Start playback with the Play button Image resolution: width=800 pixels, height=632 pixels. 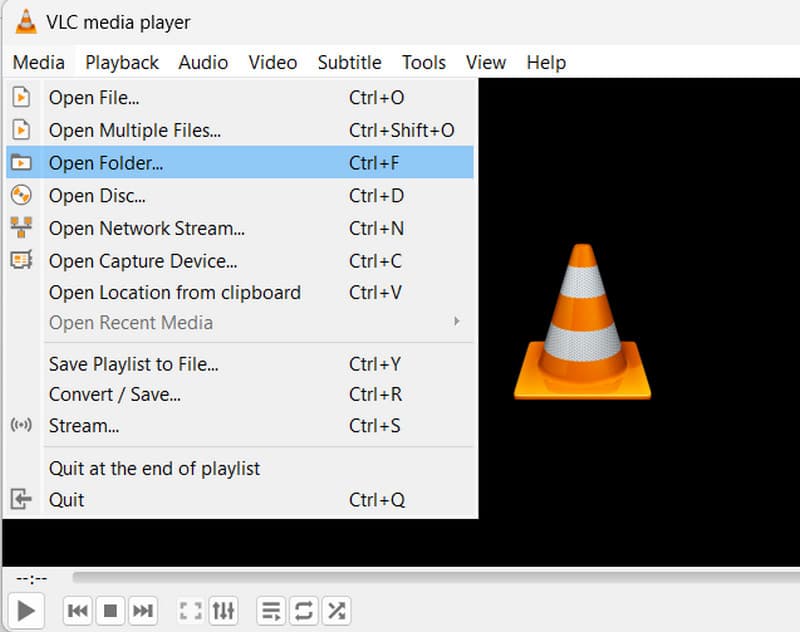[x=27, y=610]
